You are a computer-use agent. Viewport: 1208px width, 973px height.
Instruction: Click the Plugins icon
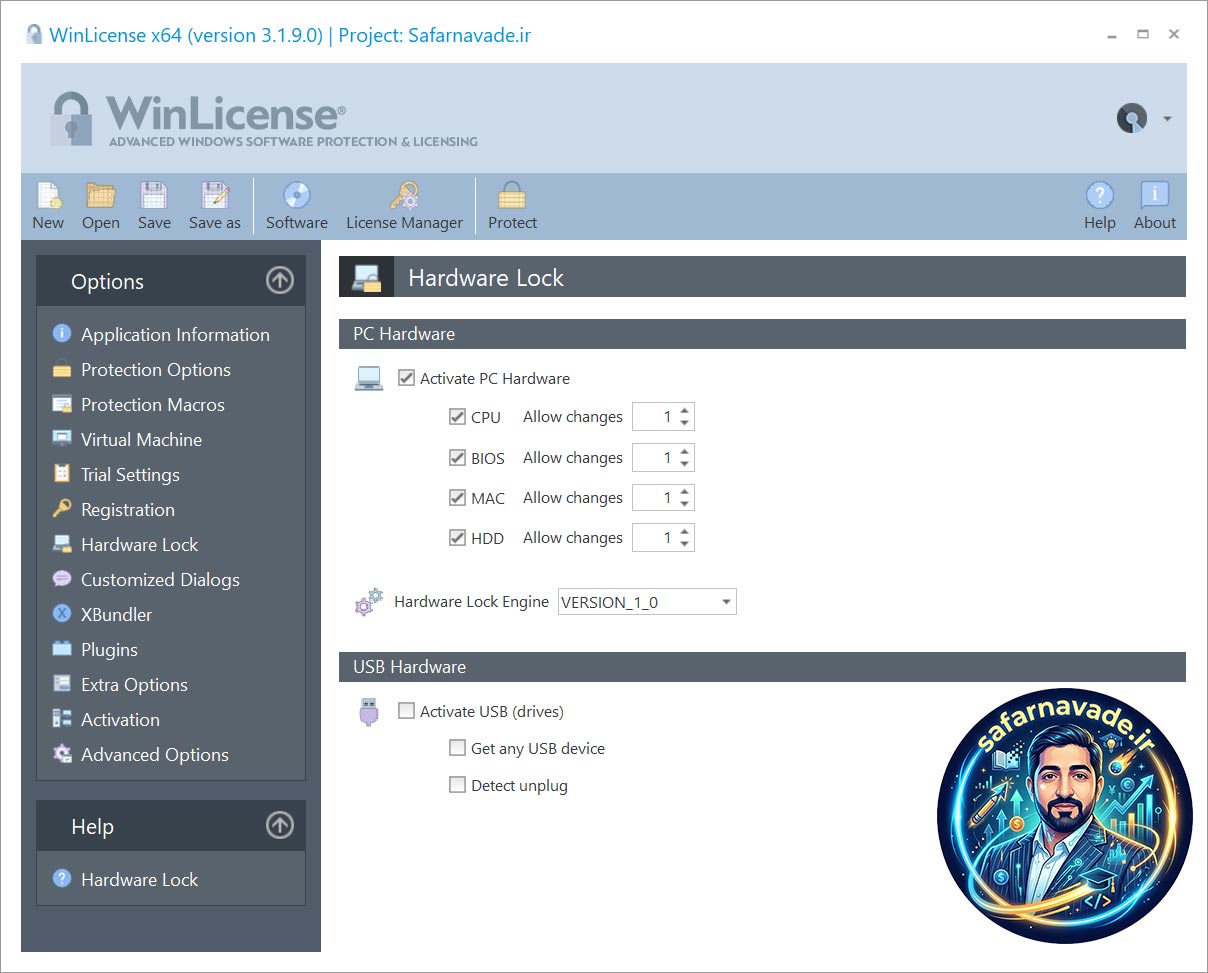click(x=62, y=649)
